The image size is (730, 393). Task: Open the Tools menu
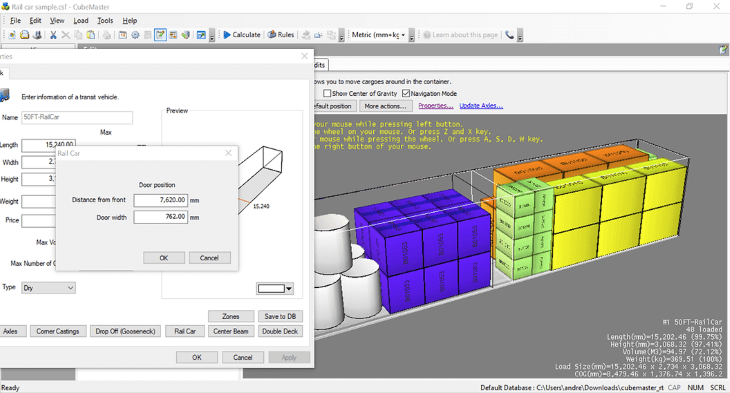coord(105,20)
